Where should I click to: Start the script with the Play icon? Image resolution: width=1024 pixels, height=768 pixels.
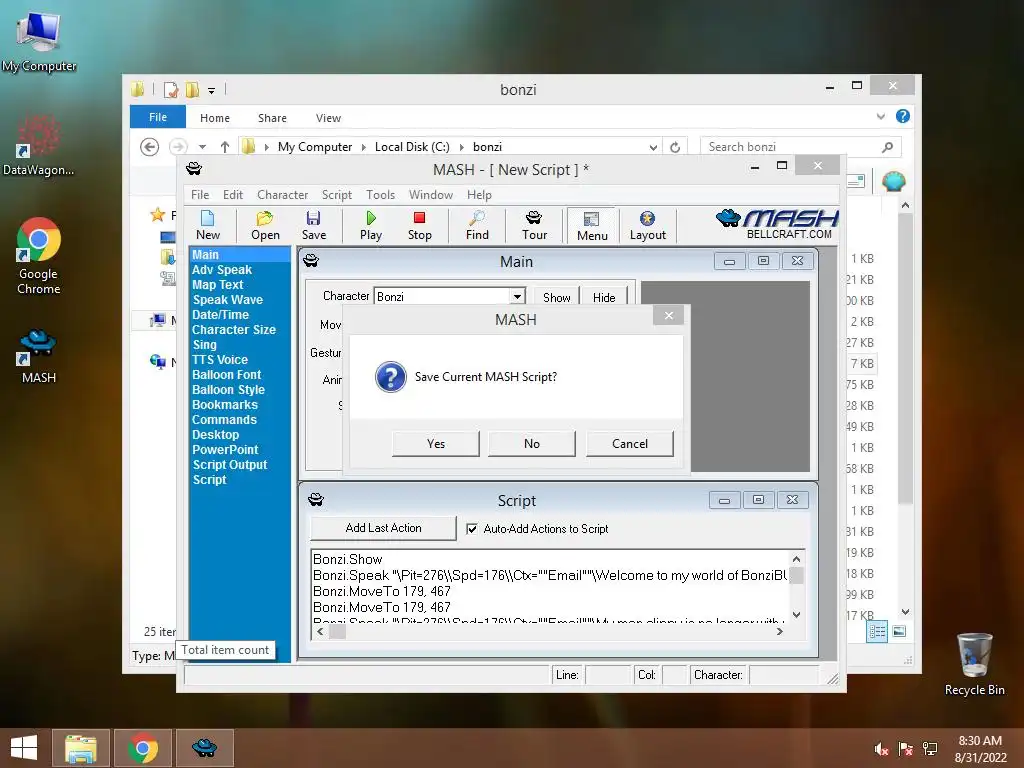371,225
